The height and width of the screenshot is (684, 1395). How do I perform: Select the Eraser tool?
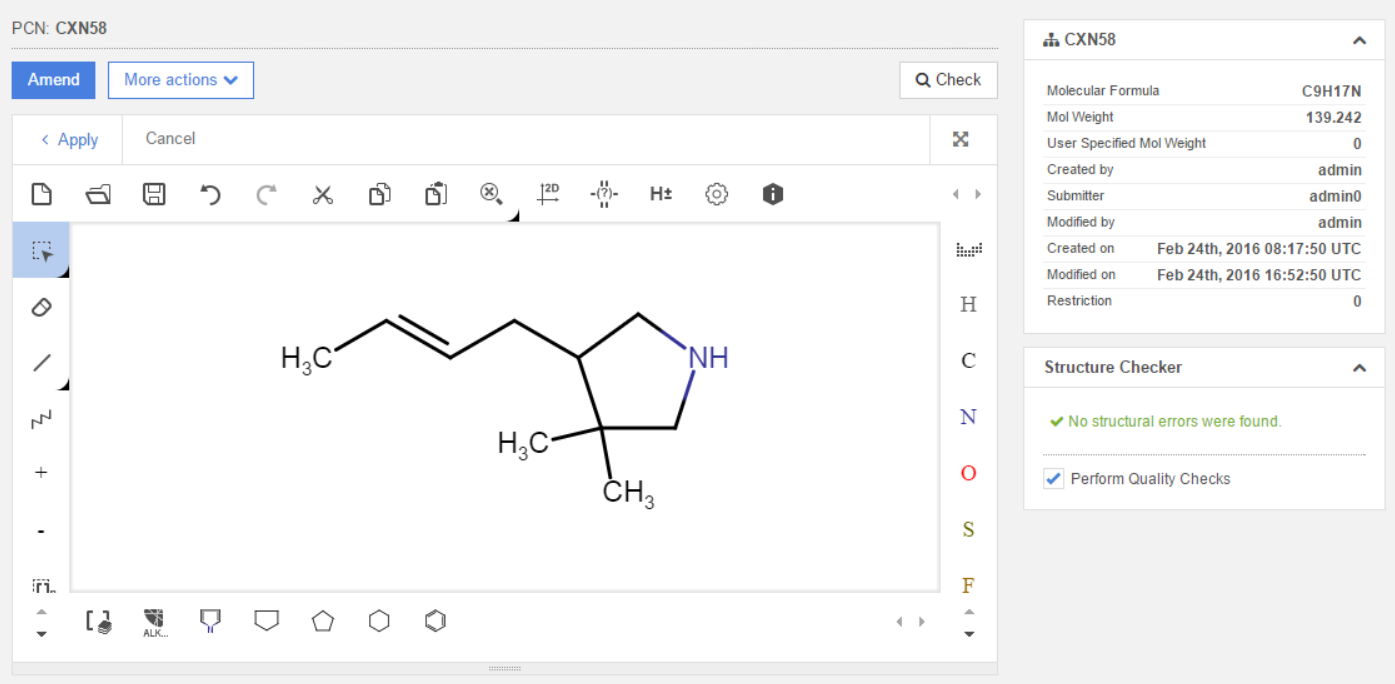41,307
